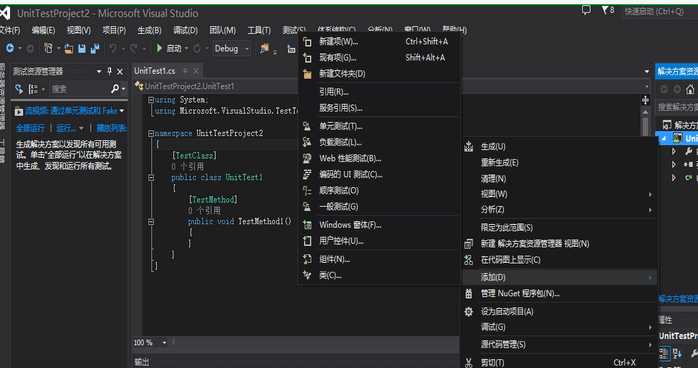Collapse the public class UnitTest1 block

[151, 178]
